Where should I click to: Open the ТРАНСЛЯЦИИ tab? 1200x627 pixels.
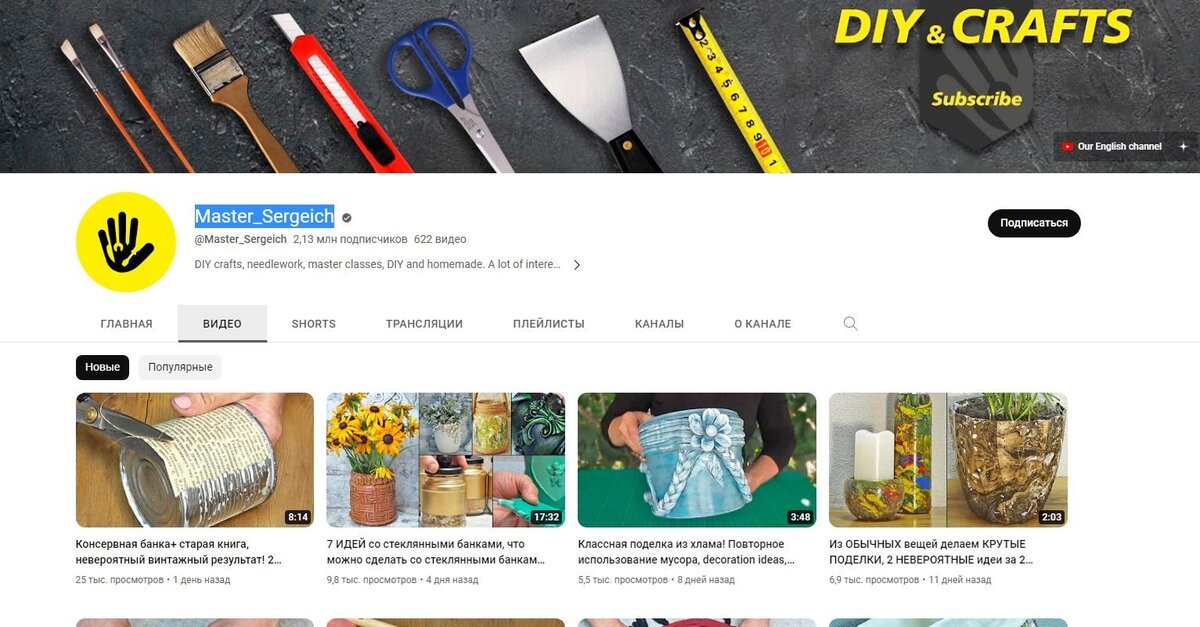coord(423,323)
